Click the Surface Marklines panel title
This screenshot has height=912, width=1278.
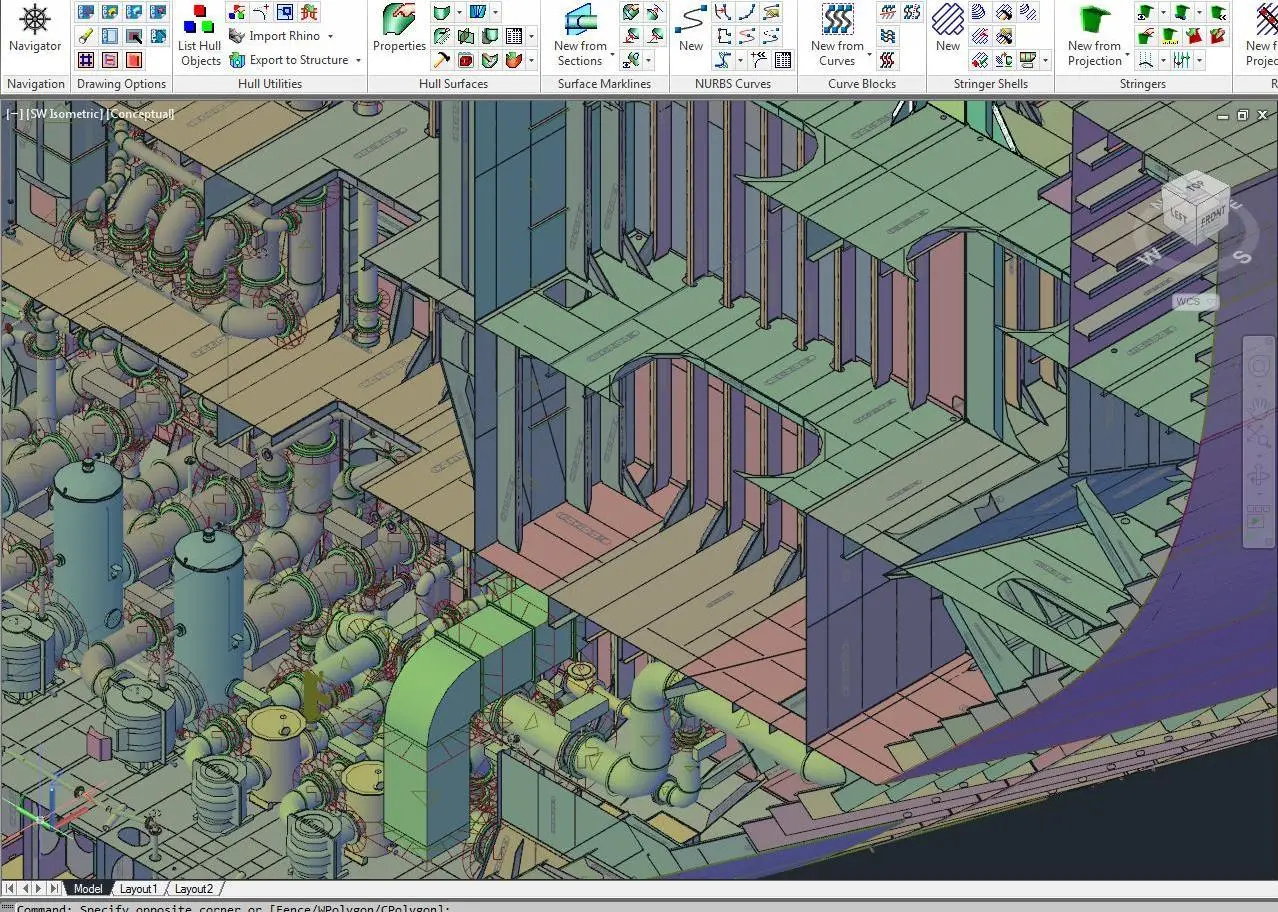coord(604,84)
